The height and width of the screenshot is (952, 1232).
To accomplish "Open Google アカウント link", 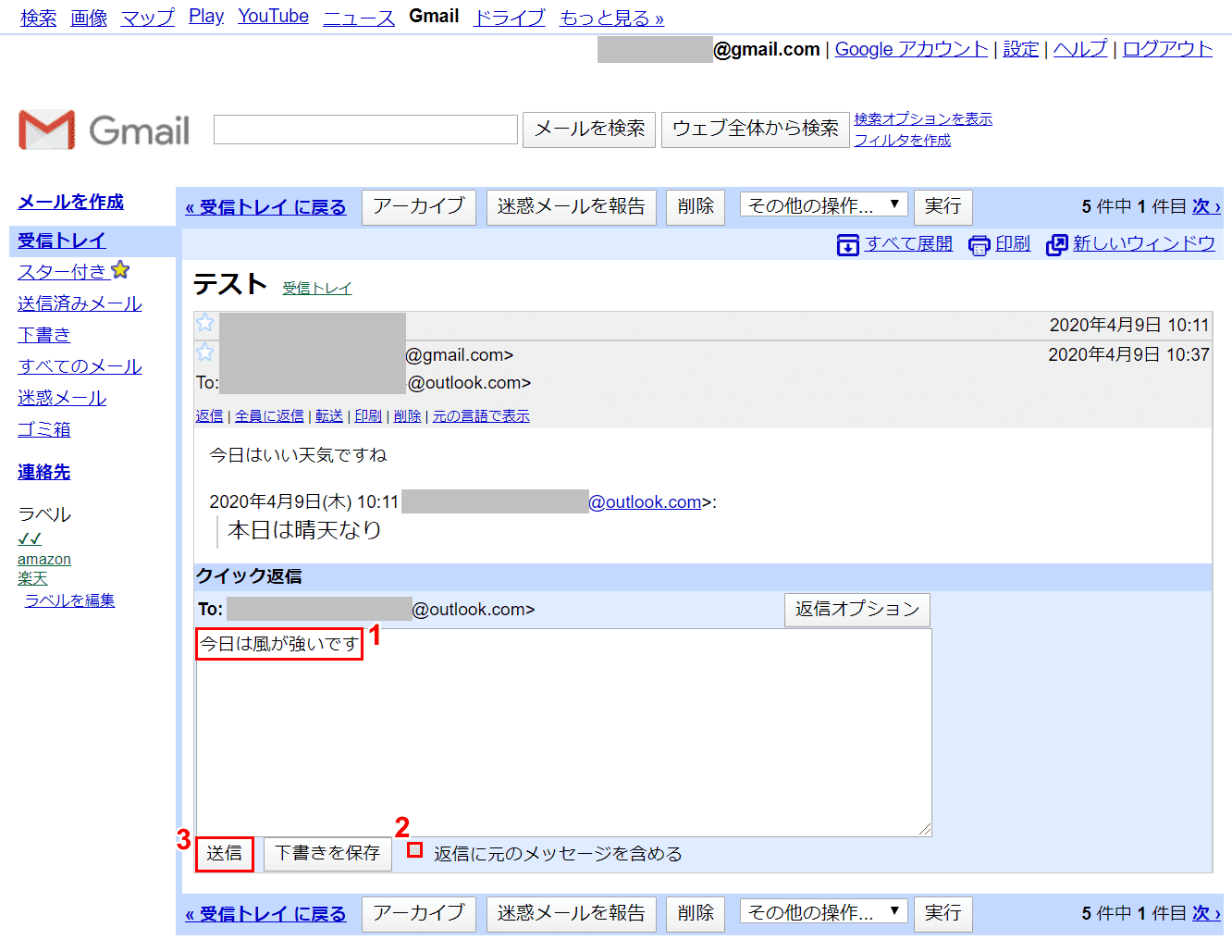I will pyautogui.click(x=912, y=49).
